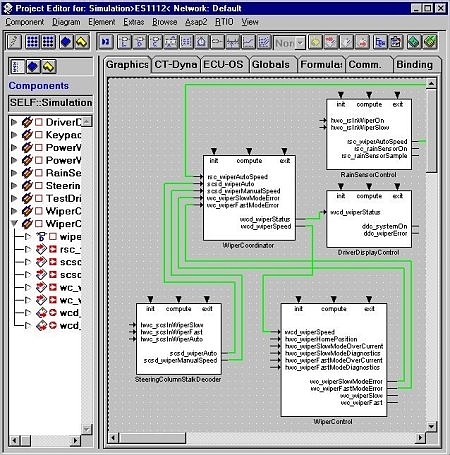
Task: Click the clipboard icon in the toolbar
Action: point(396,42)
